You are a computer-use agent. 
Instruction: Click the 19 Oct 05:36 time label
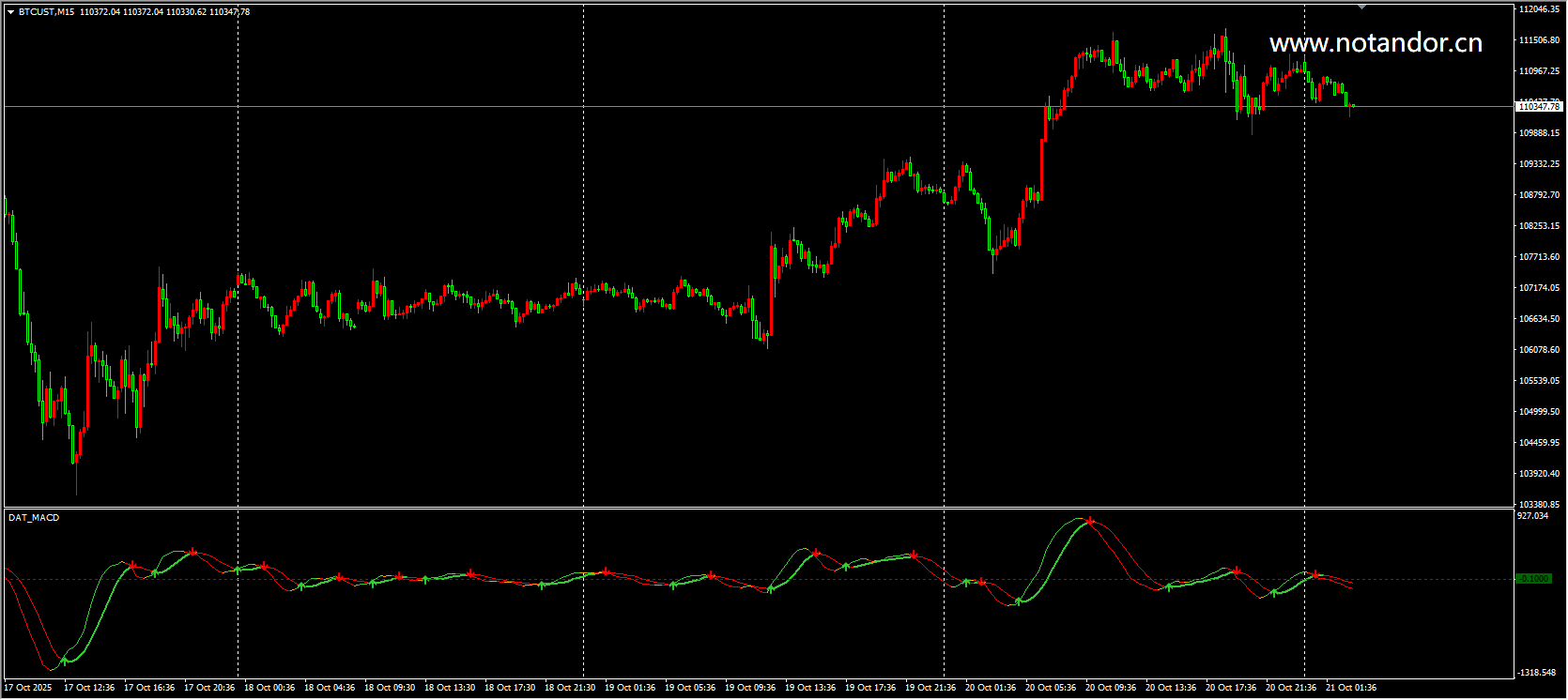tap(690, 688)
